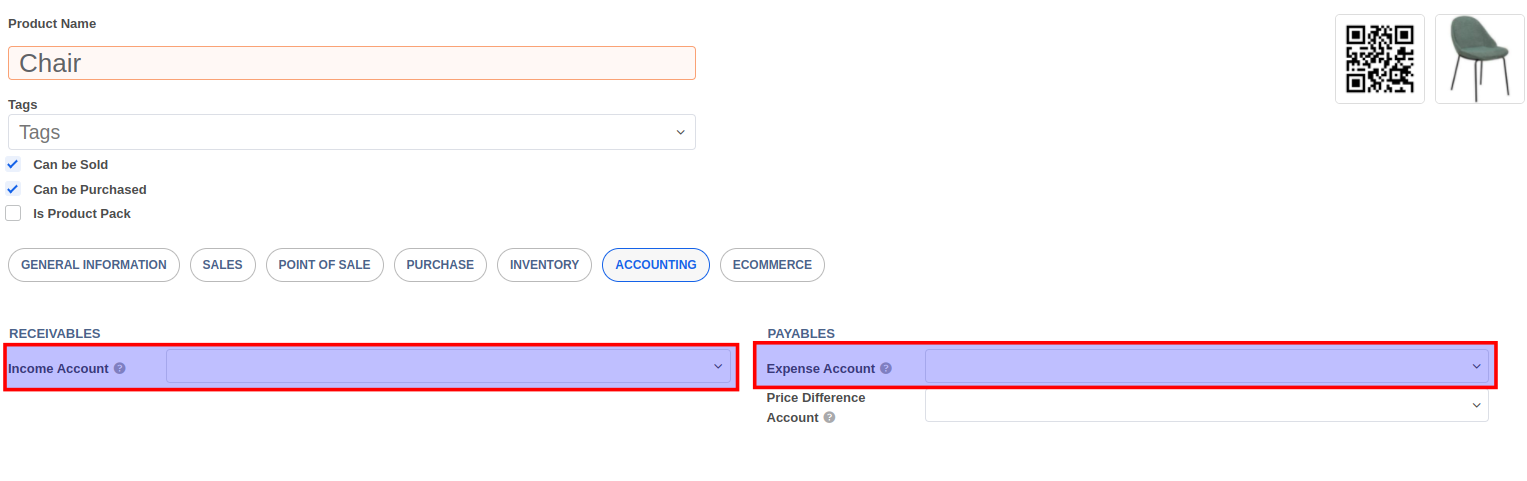Enable the Is Product Pack checkbox
1527x481 pixels.
click(13, 213)
